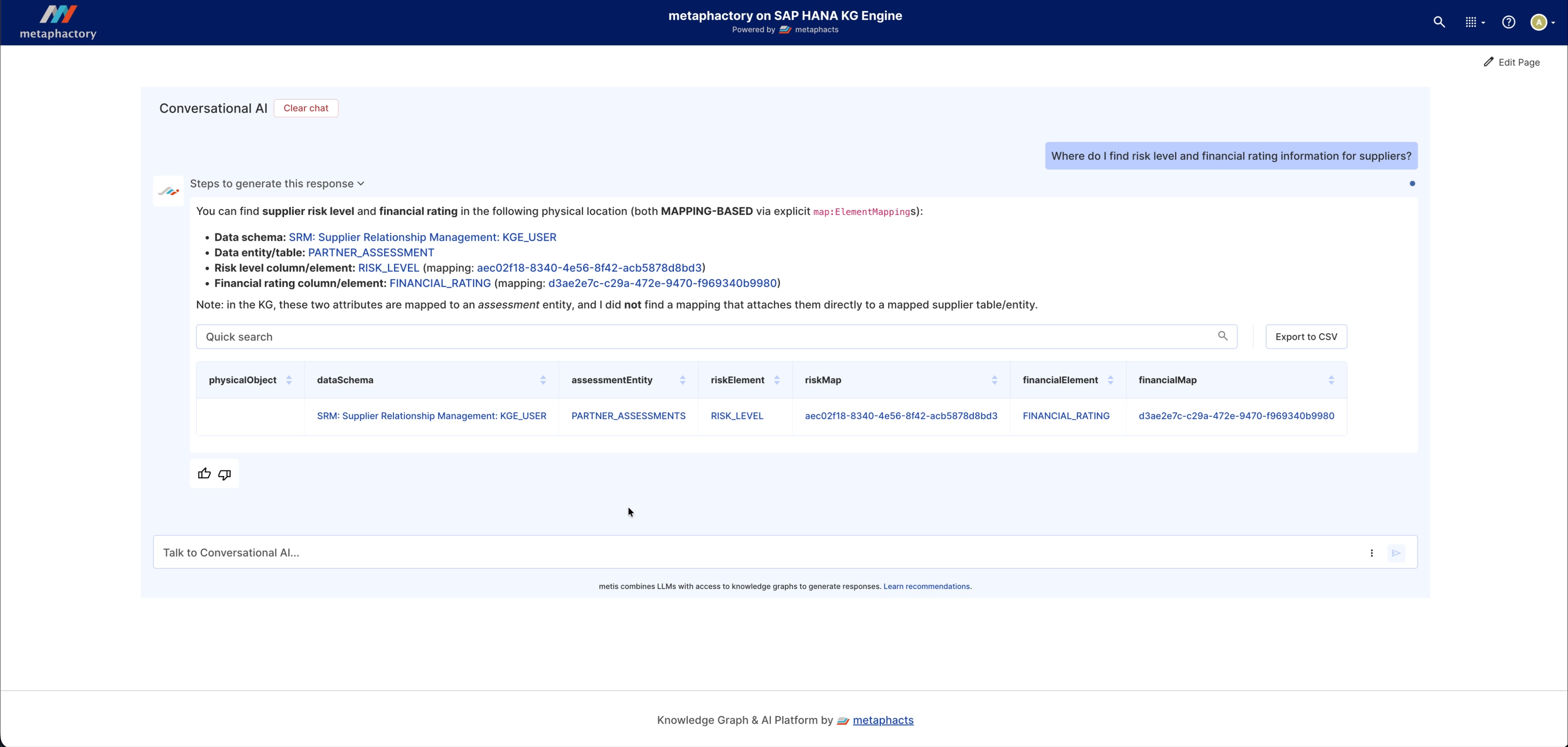This screenshot has width=1568, height=747.
Task: Open risk mapping aec02f18 link in bullet list
Action: tap(589, 267)
